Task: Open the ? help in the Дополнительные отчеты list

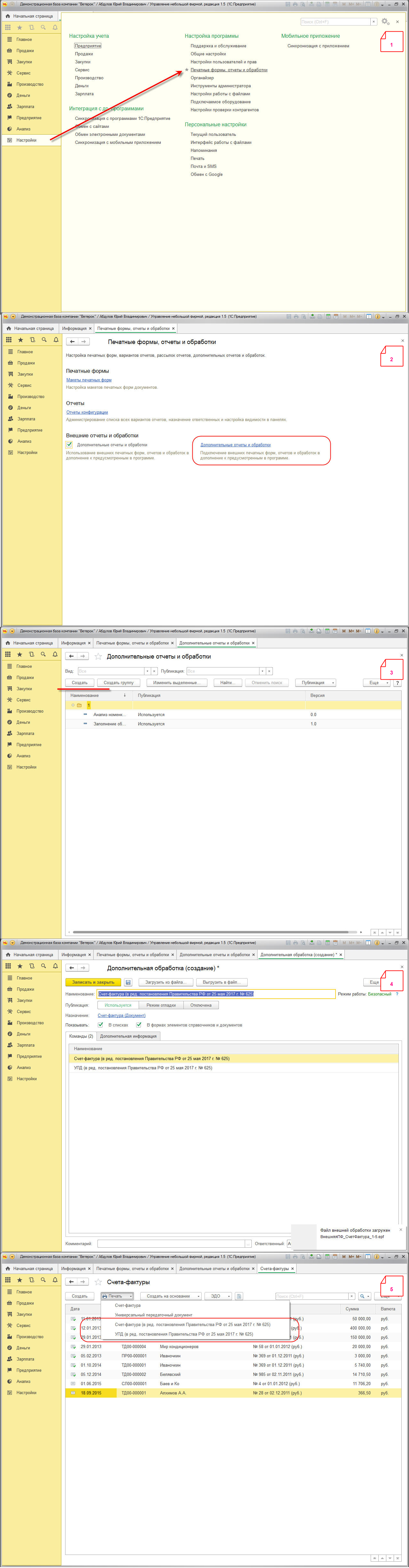Action: (x=397, y=683)
